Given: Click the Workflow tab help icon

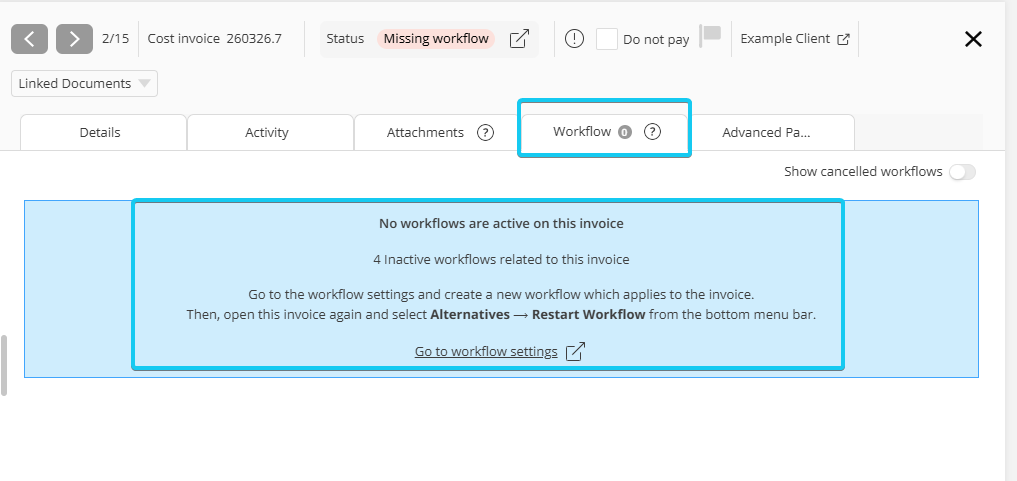Looking at the screenshot, I should point(652,132).
